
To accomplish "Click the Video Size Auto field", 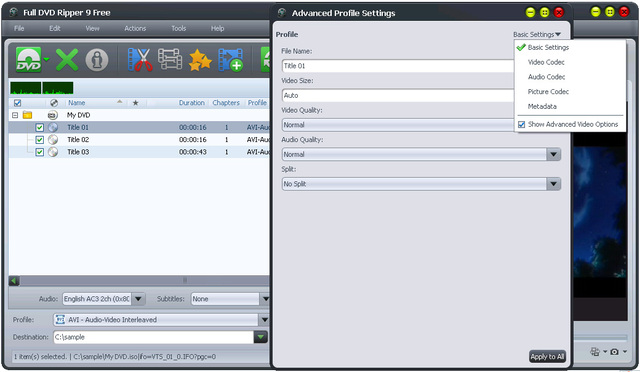I will point(398,95).
